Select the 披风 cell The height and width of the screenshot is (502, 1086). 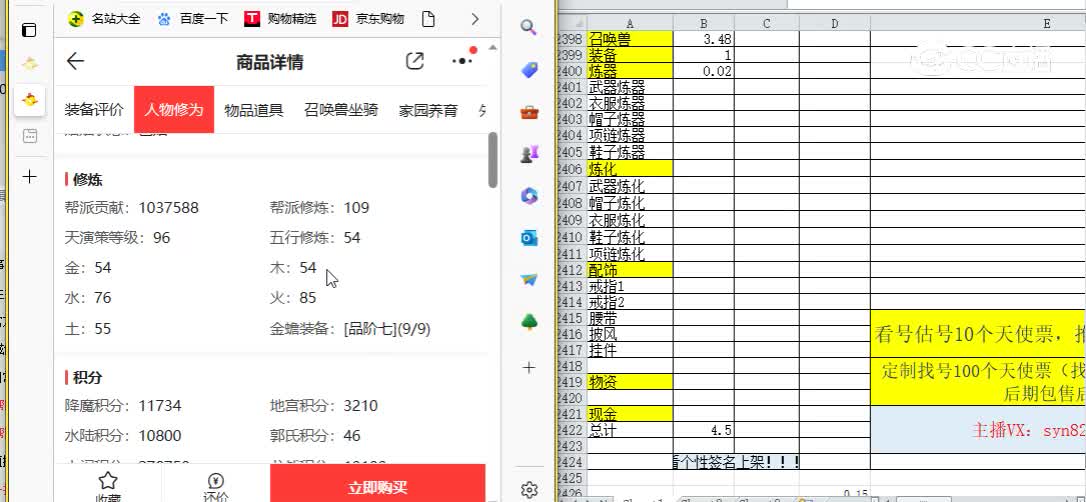(630, 334)
